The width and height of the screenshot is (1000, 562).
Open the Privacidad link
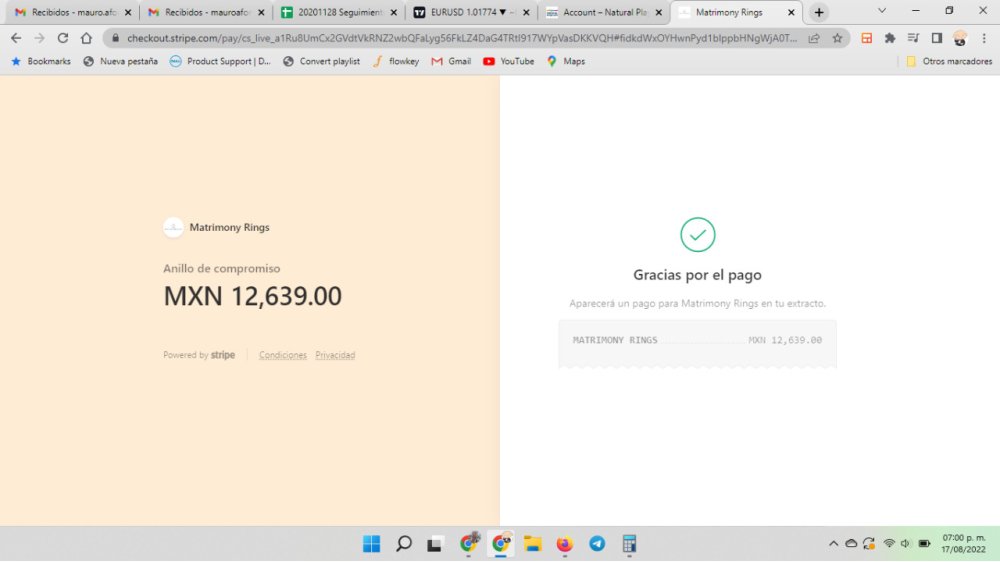pos(335,355)
